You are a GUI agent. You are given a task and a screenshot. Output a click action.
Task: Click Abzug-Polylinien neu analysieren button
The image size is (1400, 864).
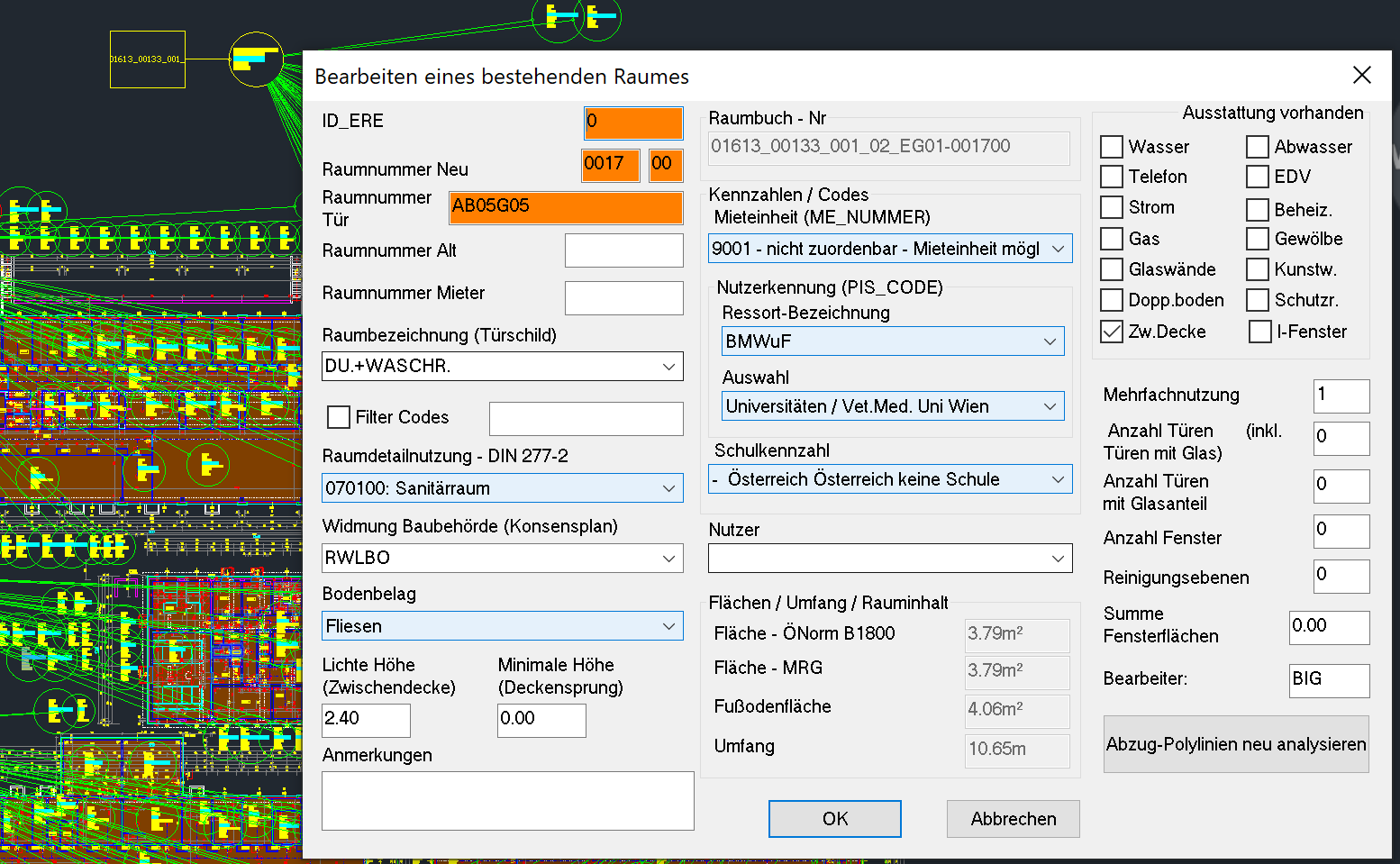(x=1235, y=744)
